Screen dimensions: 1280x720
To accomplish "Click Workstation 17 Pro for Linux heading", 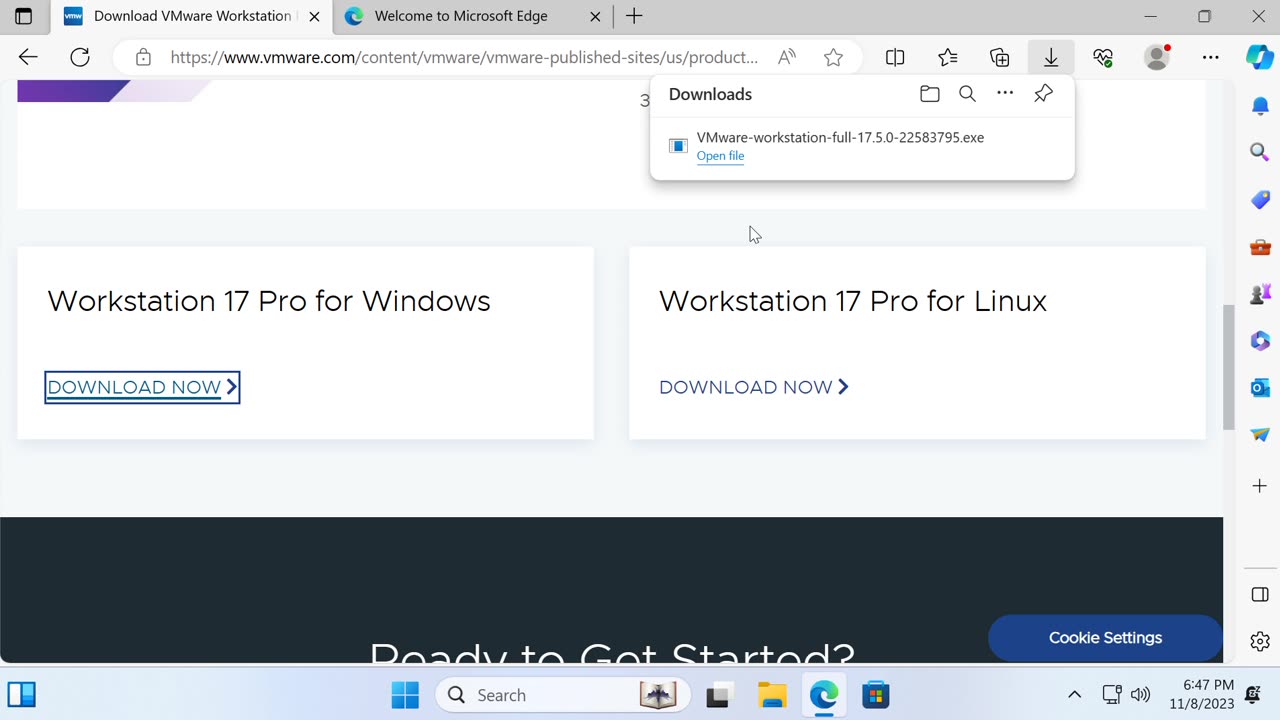I will click(853, 301).
